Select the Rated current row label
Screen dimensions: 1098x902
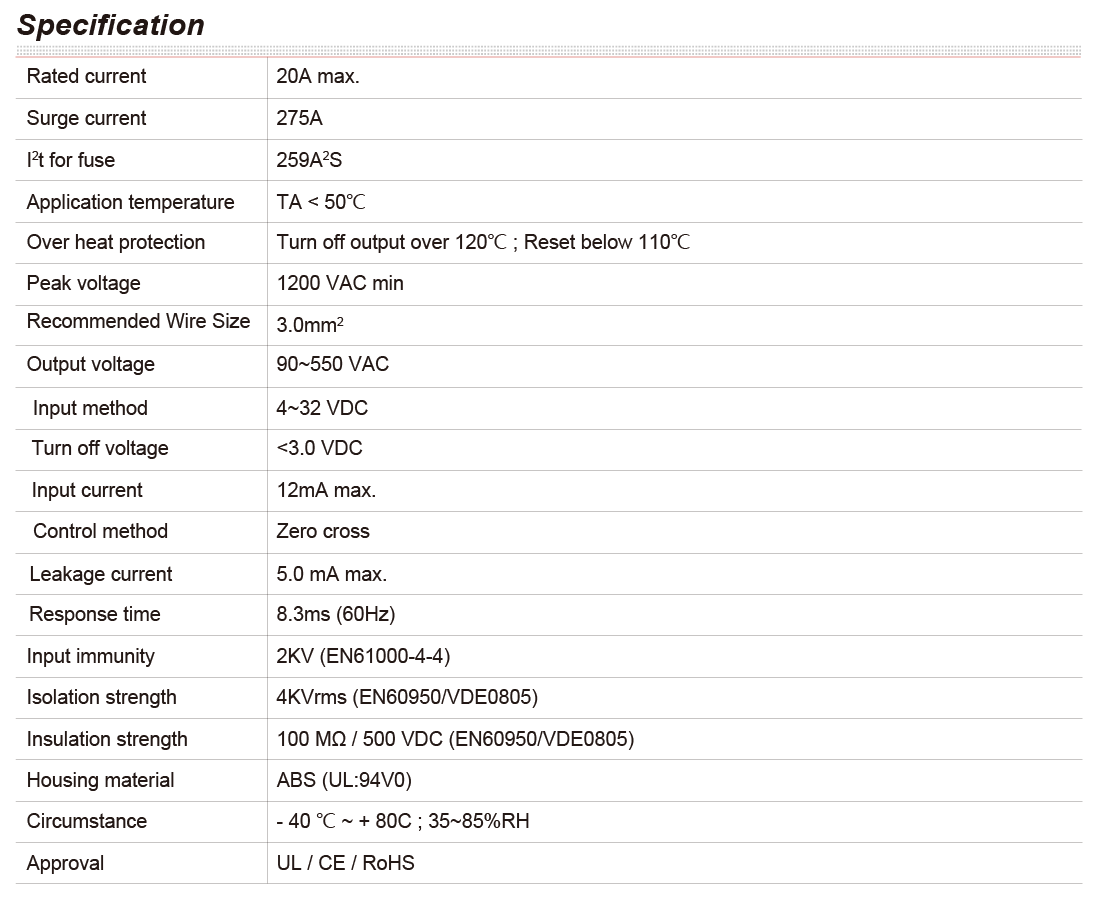point(86,76)
